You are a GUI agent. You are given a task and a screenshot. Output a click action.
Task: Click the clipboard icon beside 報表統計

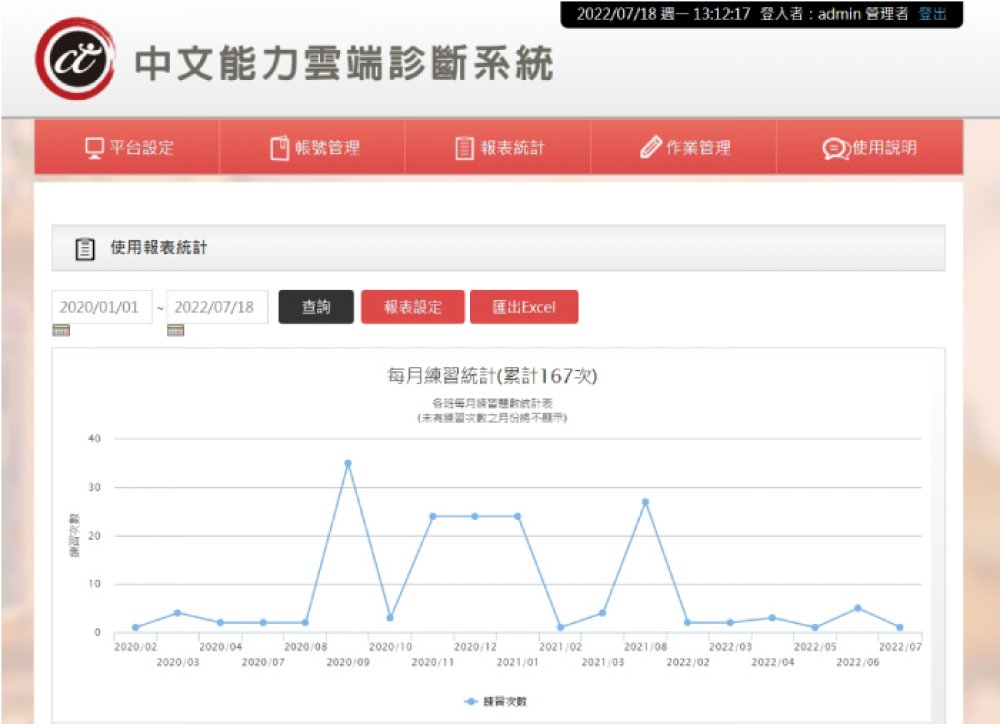[x=464, y=148]
